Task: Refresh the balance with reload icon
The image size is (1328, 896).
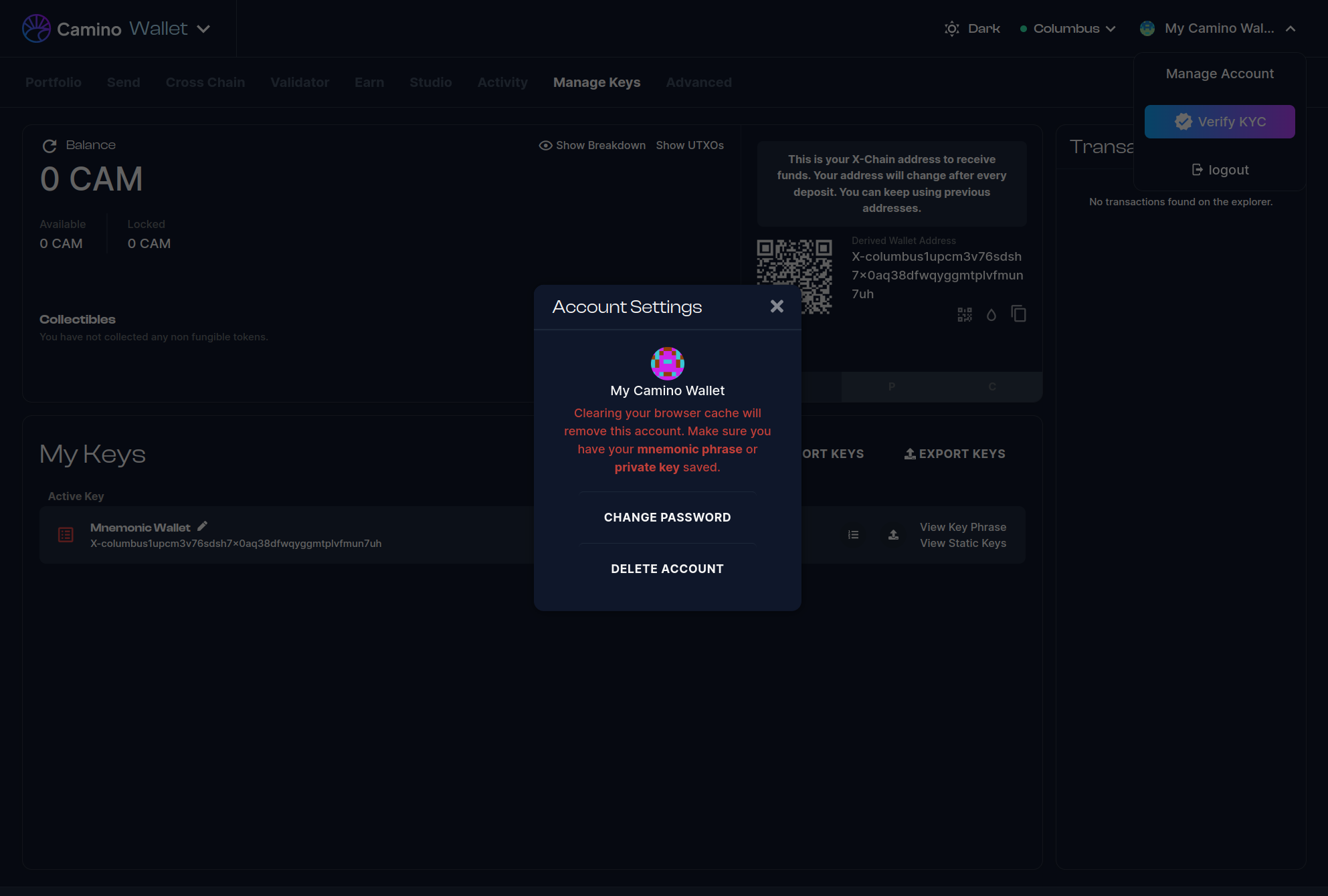Action: pos(50,146)
